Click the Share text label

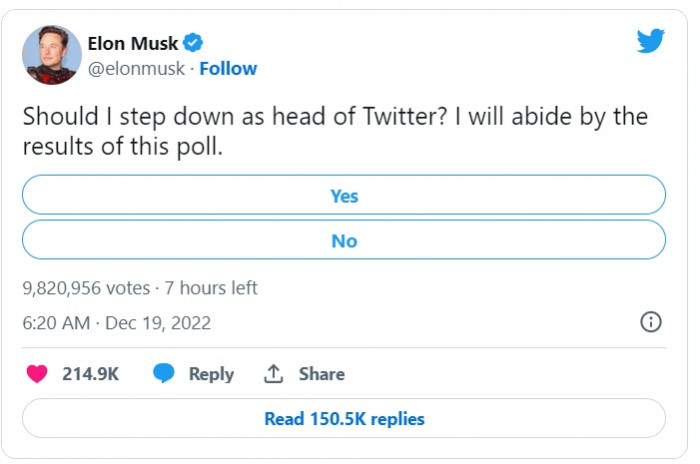321,374
